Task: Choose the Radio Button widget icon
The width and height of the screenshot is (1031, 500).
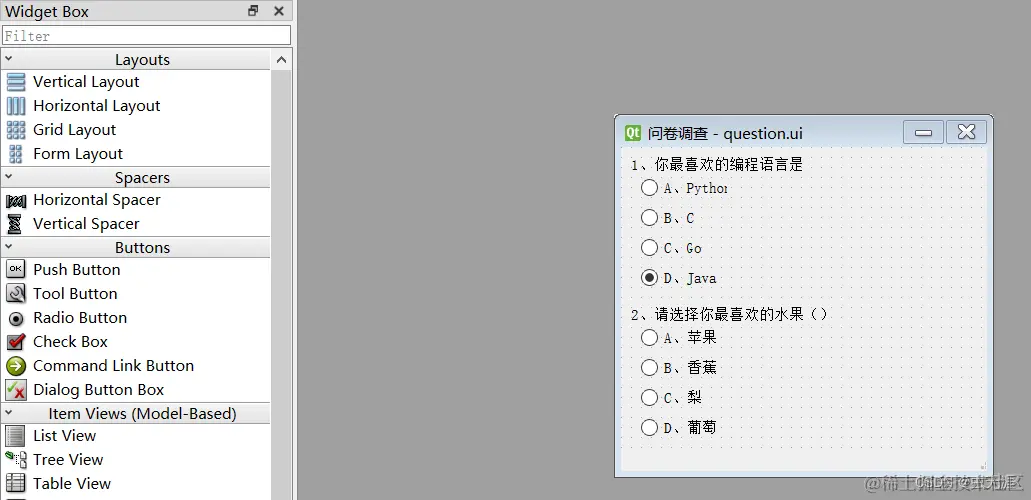Action: (x=16, y=318)
